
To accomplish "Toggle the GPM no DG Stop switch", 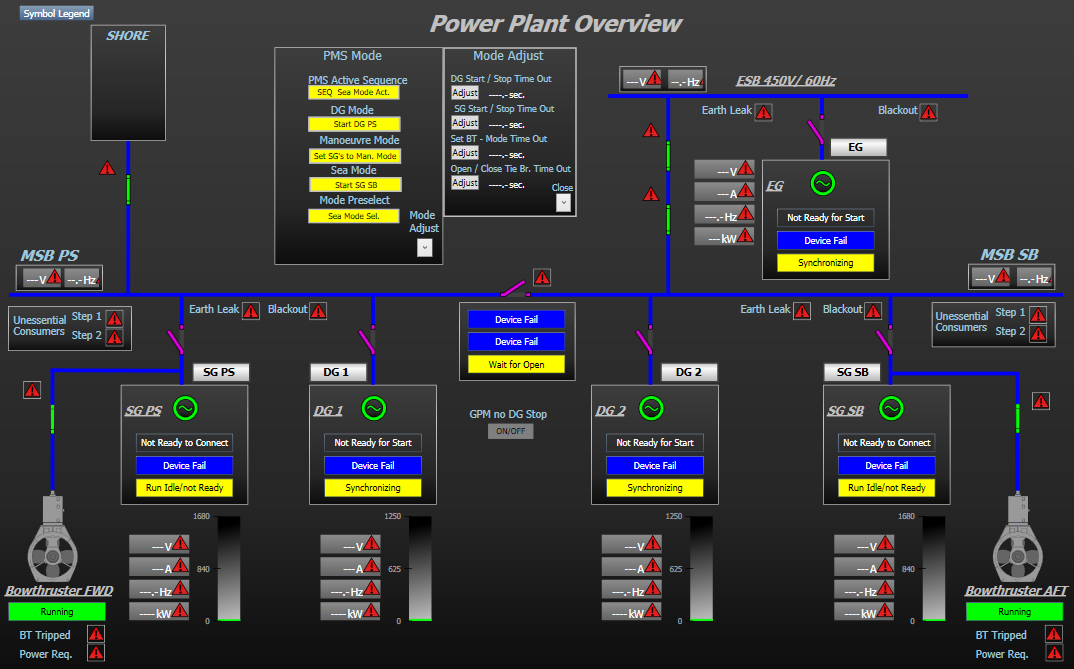I will click(511, 431).
